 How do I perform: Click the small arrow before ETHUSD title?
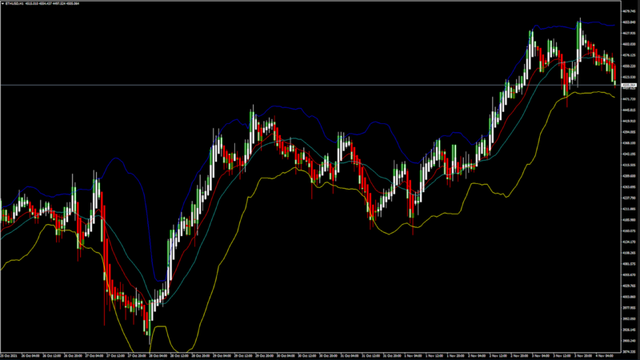[x=2, y=3]
